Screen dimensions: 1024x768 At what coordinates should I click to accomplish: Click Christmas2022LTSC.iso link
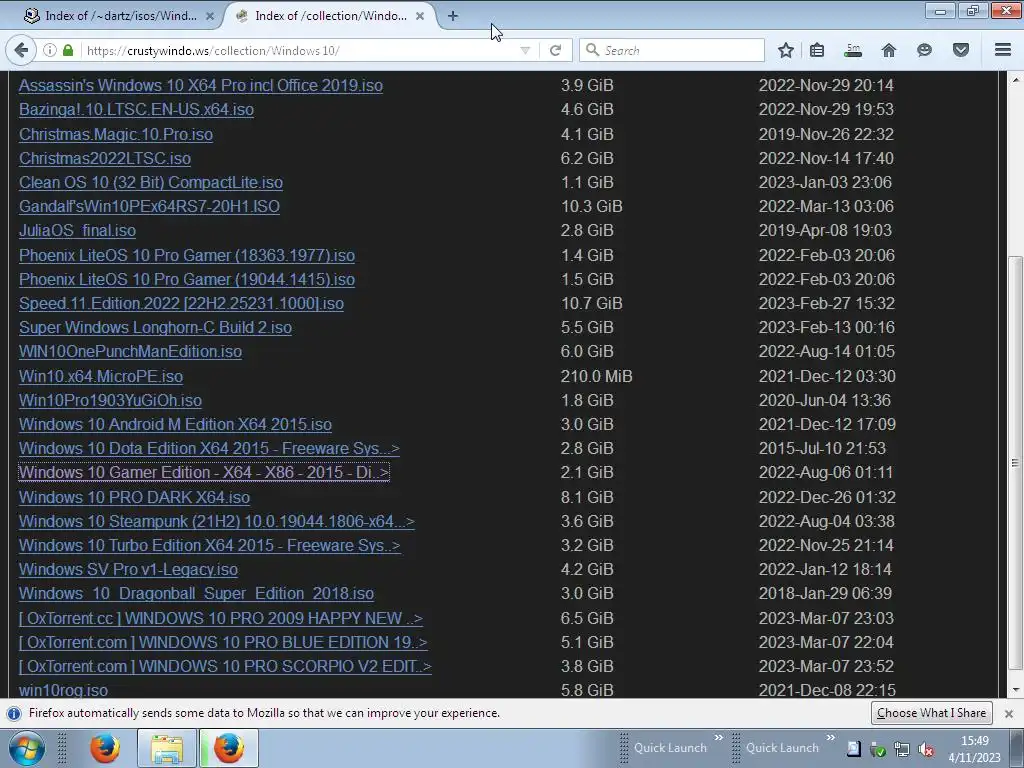point(104,159)
